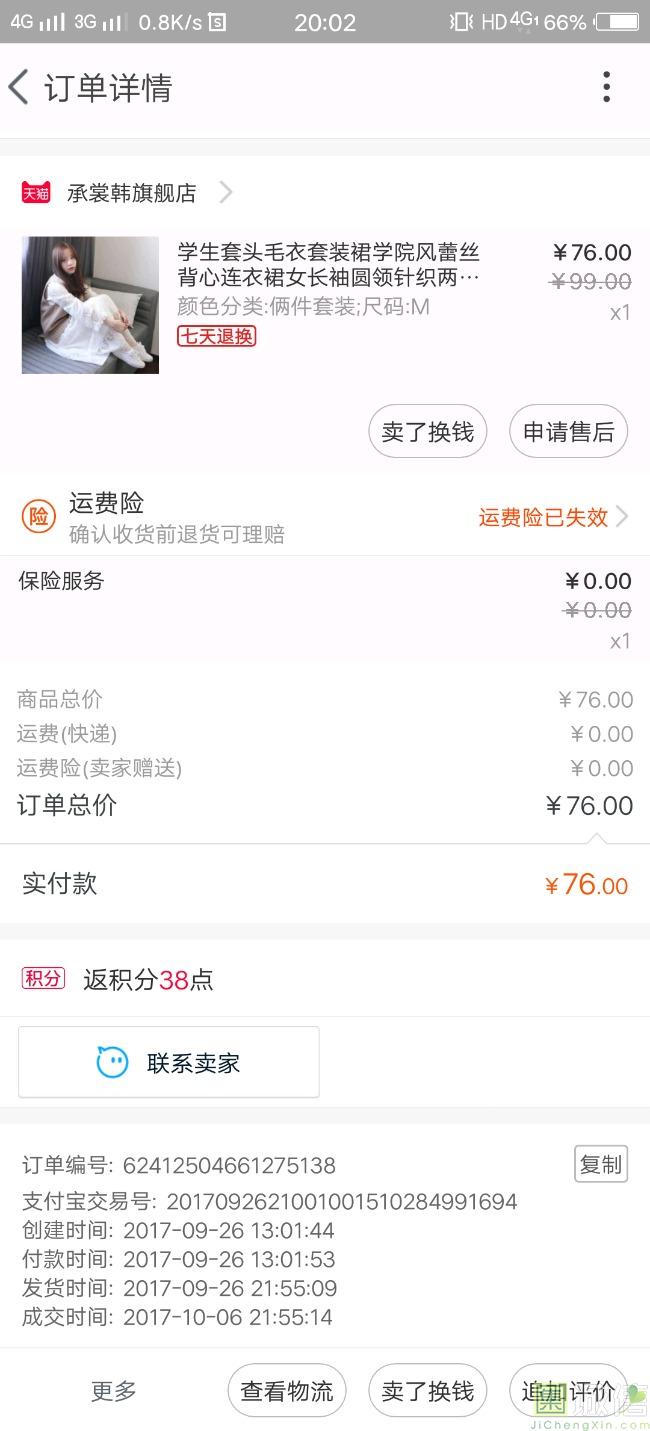Image resolution: width=650 pixels, height=1431 pixels.
Task: Tap the battery icon in status bar
Action: [x=616, y=21]
